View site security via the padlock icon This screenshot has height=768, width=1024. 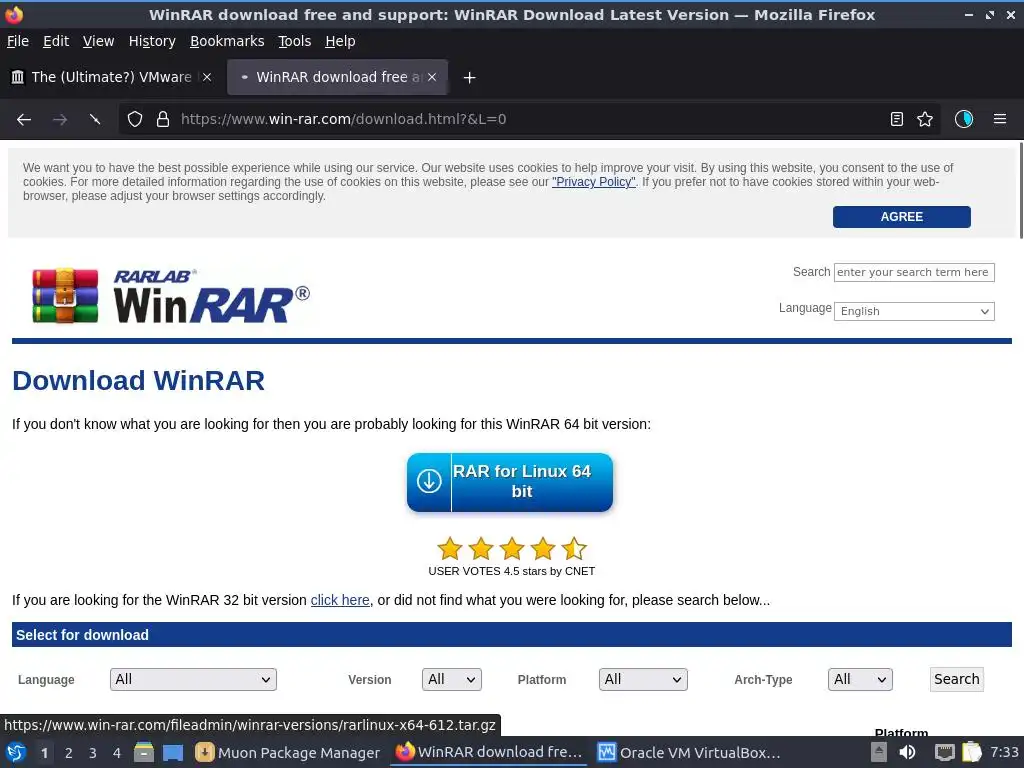point(163,119)
